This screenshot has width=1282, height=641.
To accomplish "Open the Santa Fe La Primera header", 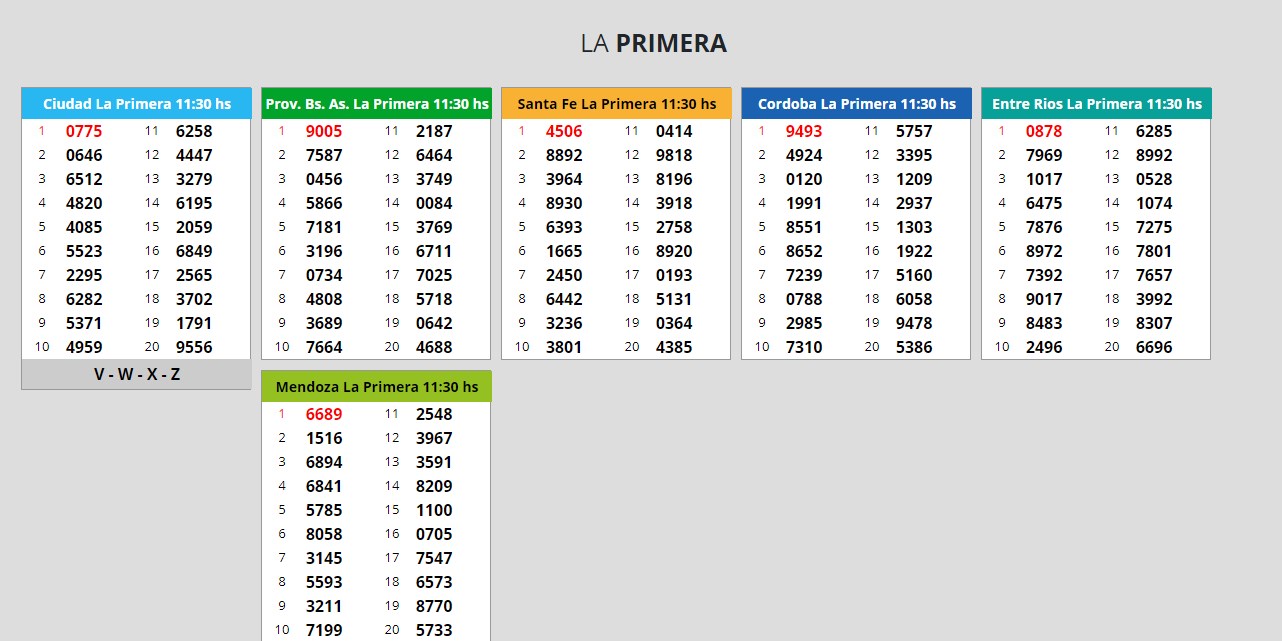I will [x=616, y=104].
